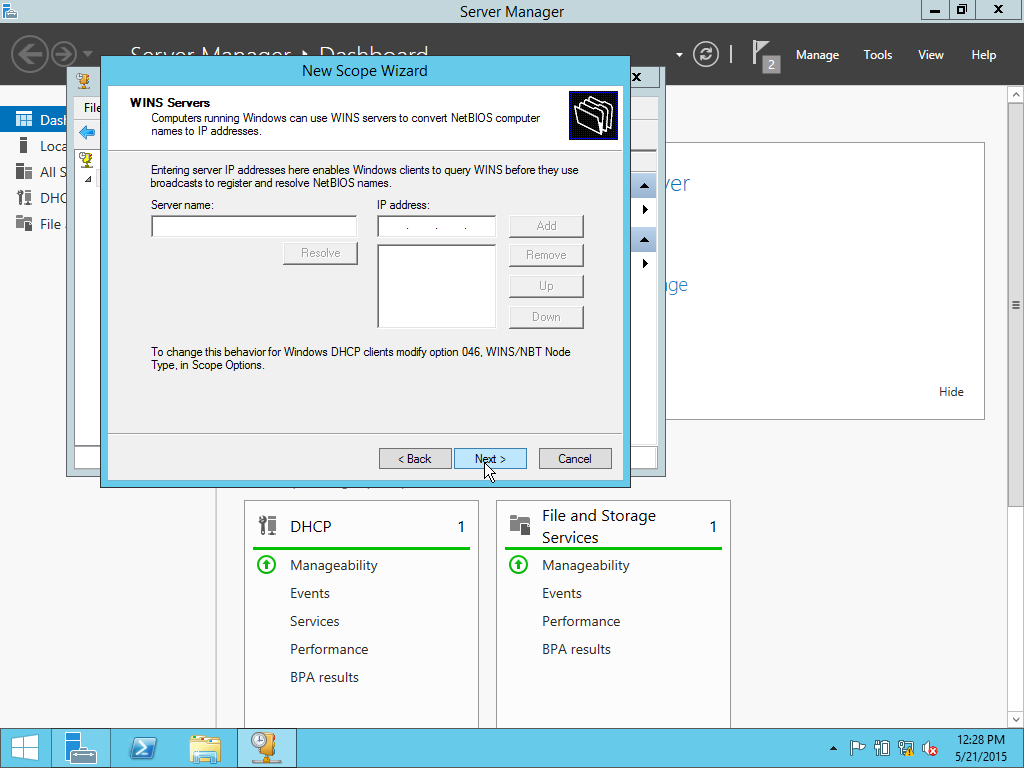
Task: Click the WINS server IP address list box
Action: coord(436,286)
